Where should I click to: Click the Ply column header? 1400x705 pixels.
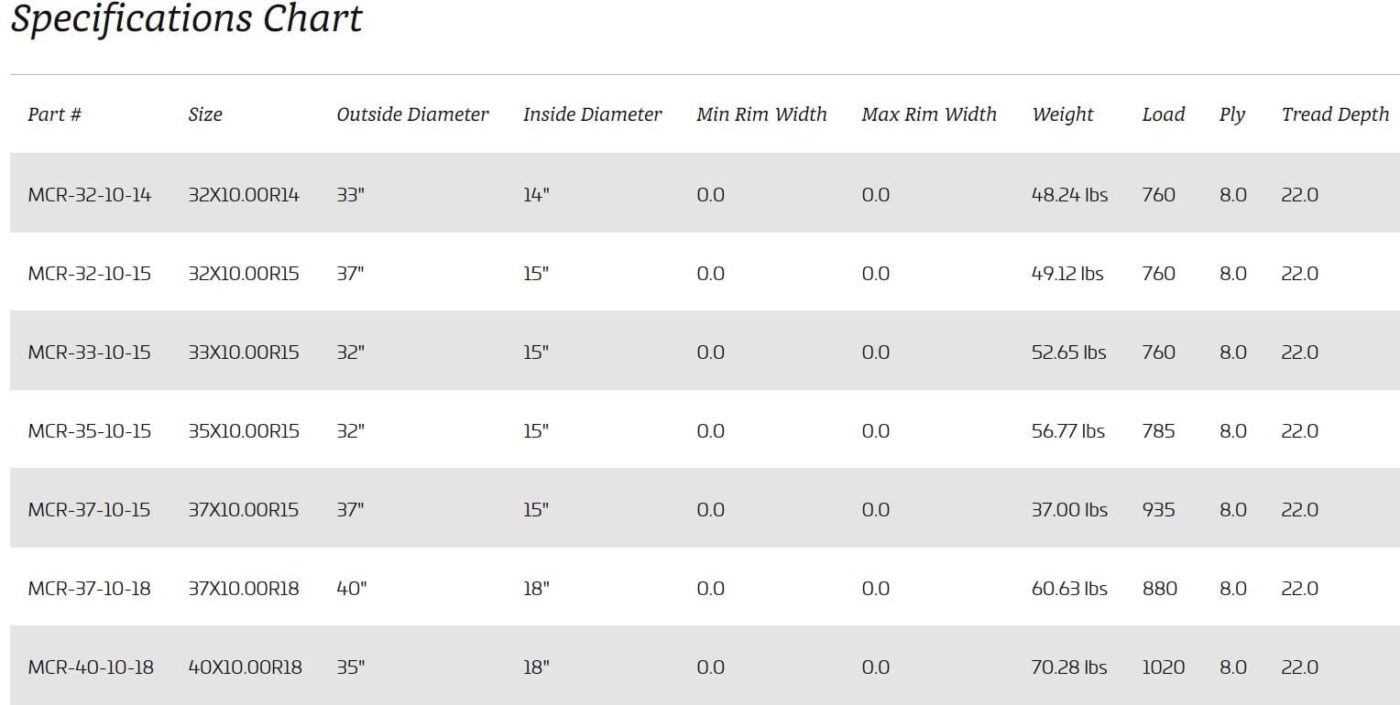point(1232,116)
